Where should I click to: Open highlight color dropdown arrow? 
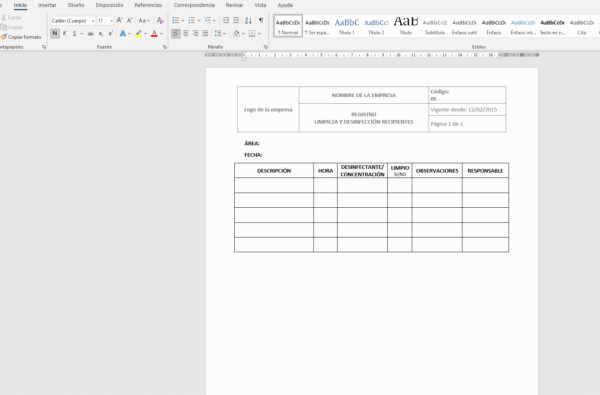145,34
